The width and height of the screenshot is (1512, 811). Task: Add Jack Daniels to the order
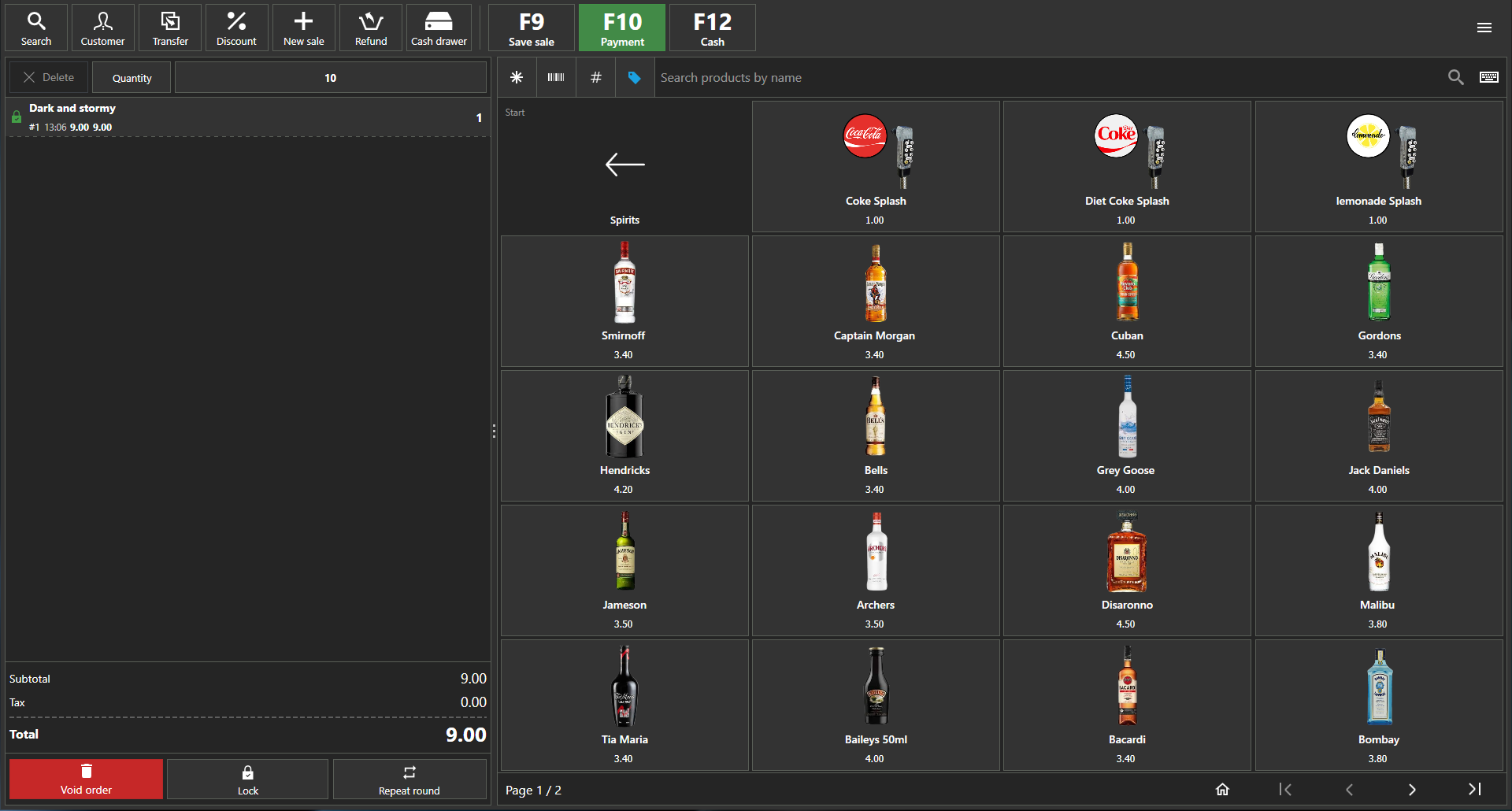[1378, 435]
